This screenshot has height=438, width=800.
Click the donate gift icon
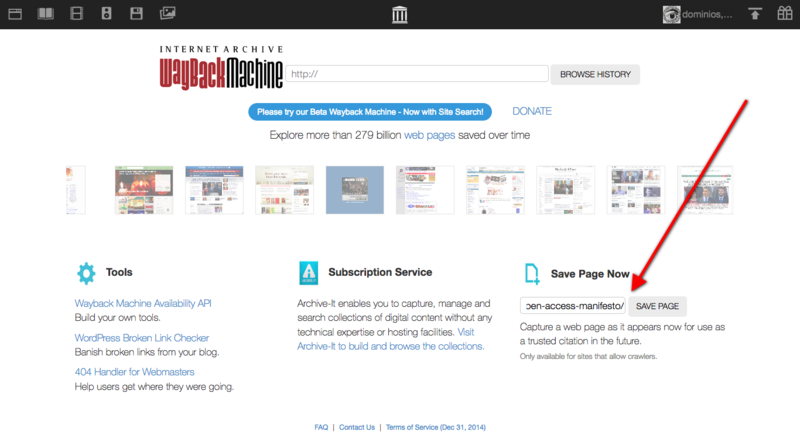tap(785, 13)
